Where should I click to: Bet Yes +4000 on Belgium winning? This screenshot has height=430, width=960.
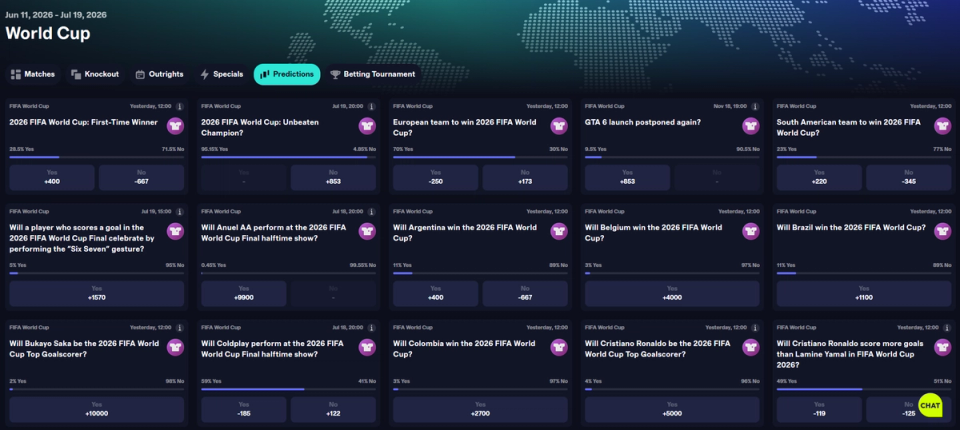tap(672, 293)
